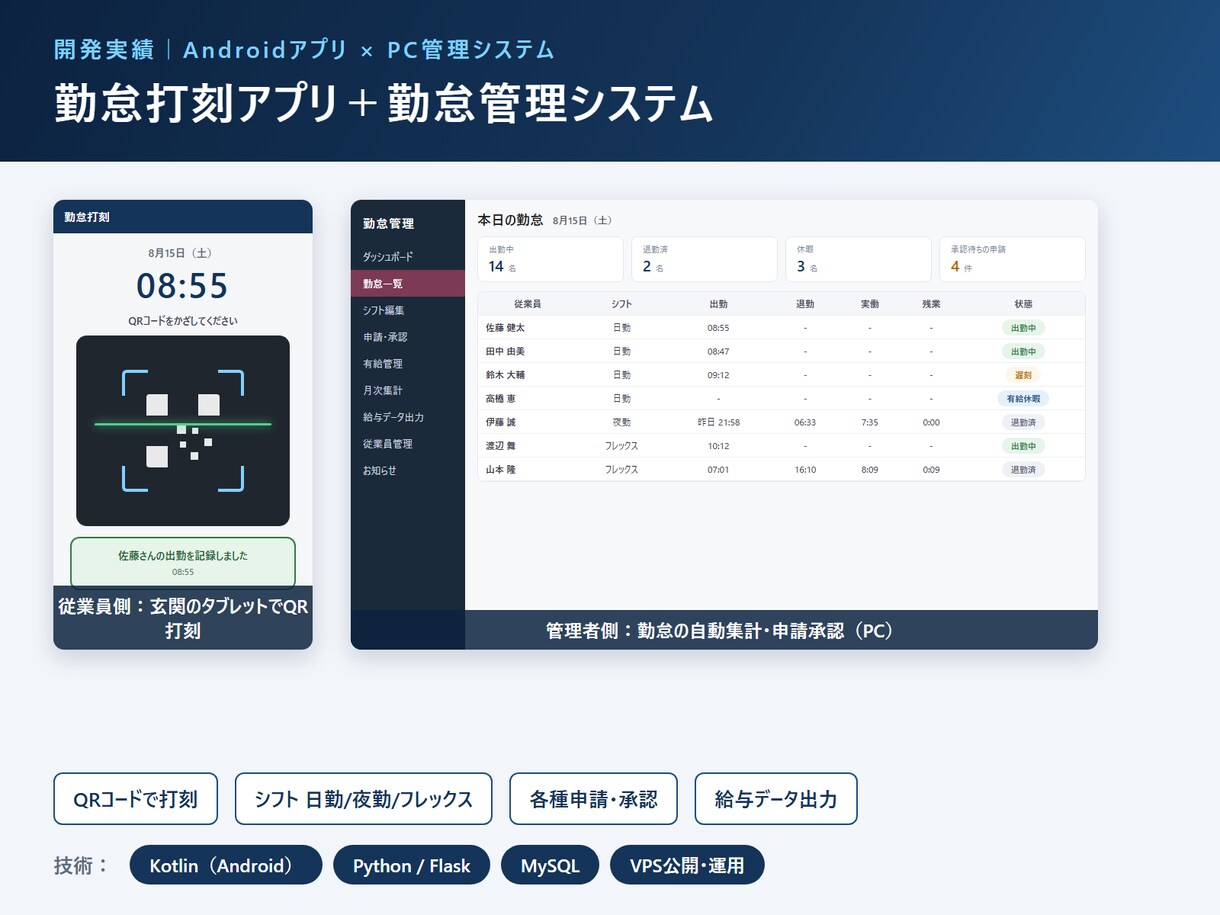
Task: Click the 遅刻 status badge for 鈴木
Action: click(x=1023, y=375)
